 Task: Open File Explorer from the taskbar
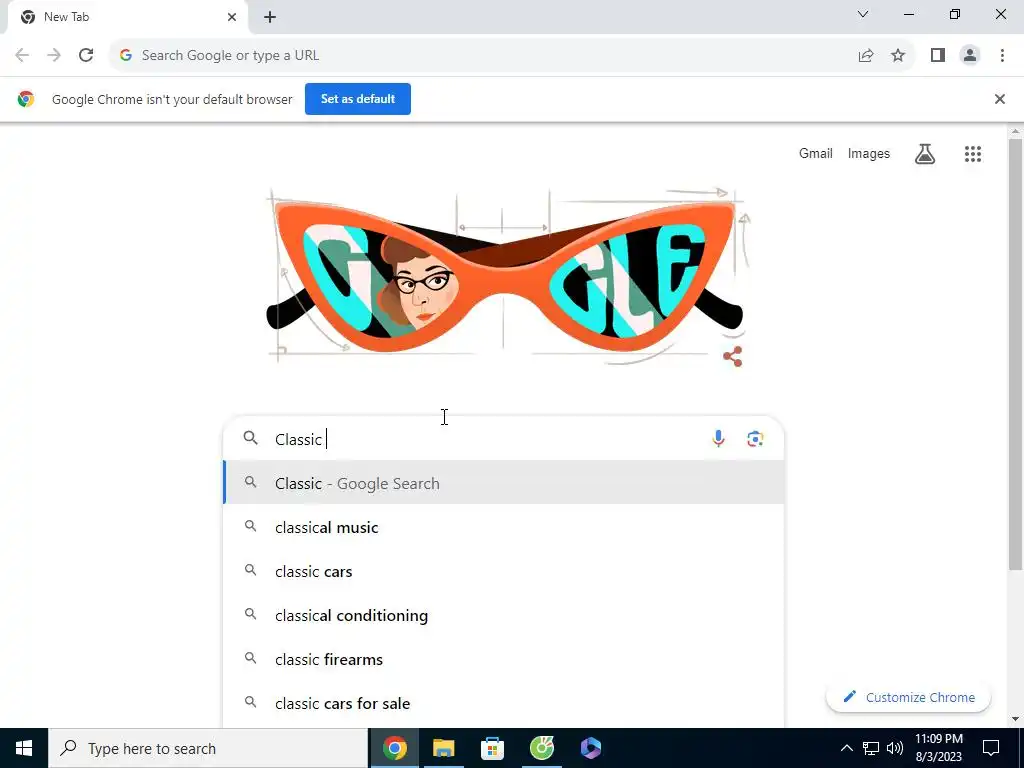[x=443, y=748]
